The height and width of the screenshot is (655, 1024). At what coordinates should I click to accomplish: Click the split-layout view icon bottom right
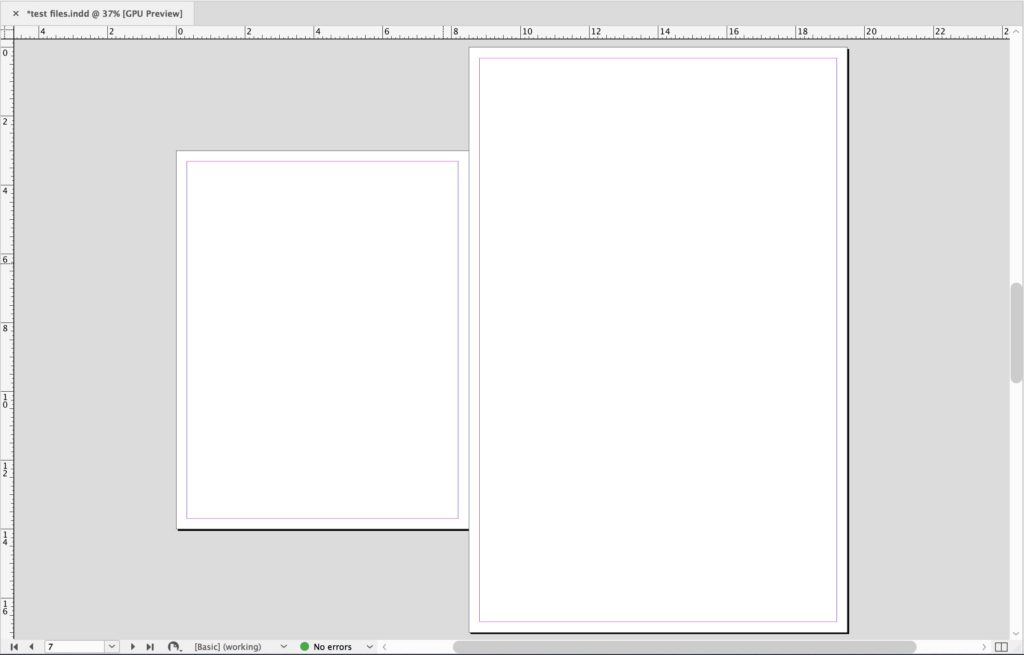[x=1000, y=647]
